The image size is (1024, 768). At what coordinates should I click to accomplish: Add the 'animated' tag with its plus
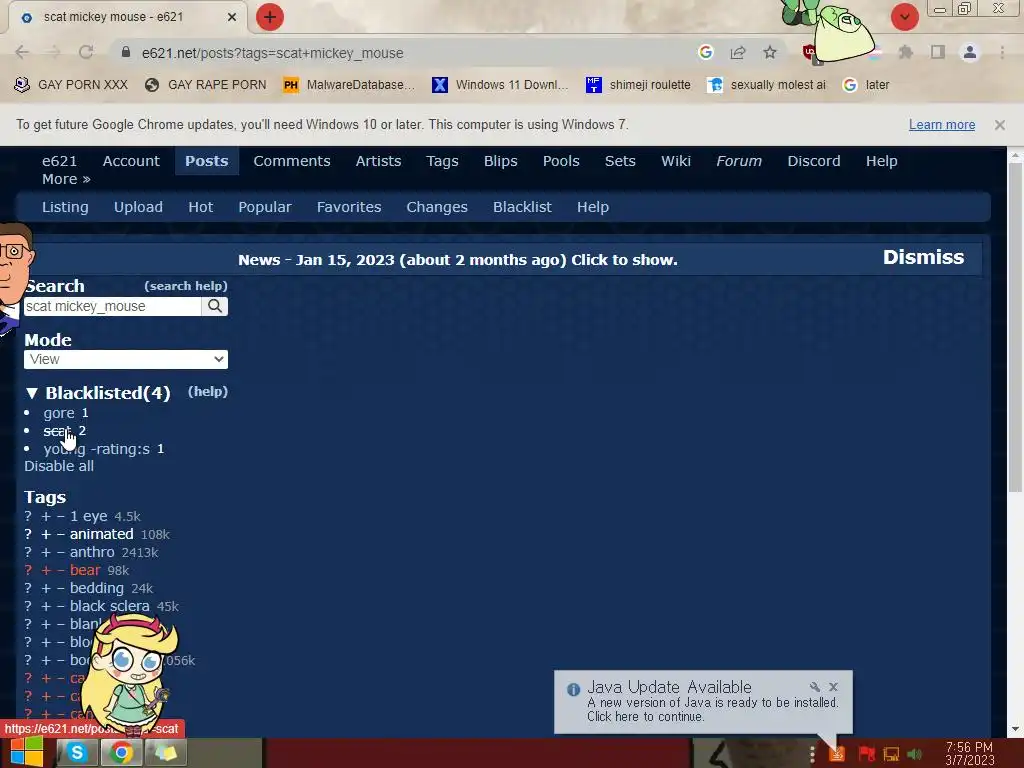pyautogui.click(x=46, y=534)
